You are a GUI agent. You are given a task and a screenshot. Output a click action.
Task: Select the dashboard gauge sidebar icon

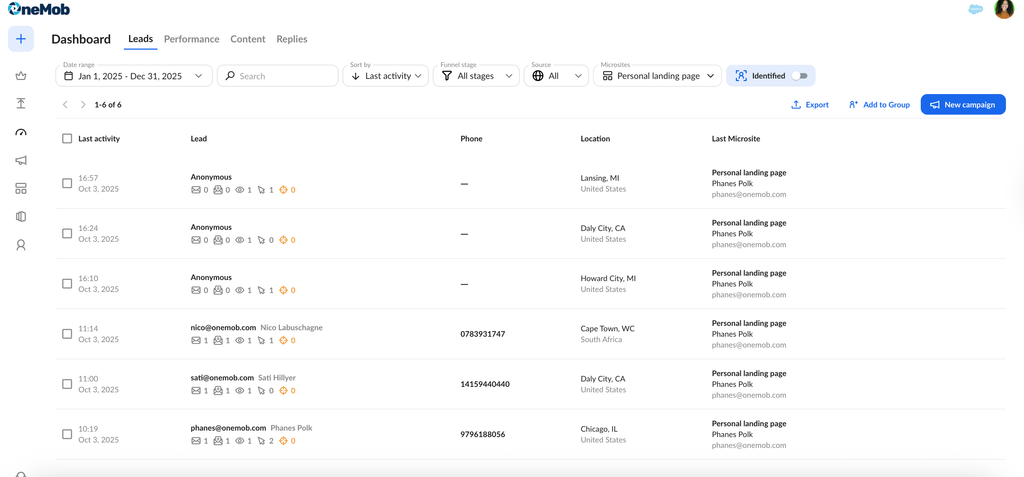(x=21, y=132)
